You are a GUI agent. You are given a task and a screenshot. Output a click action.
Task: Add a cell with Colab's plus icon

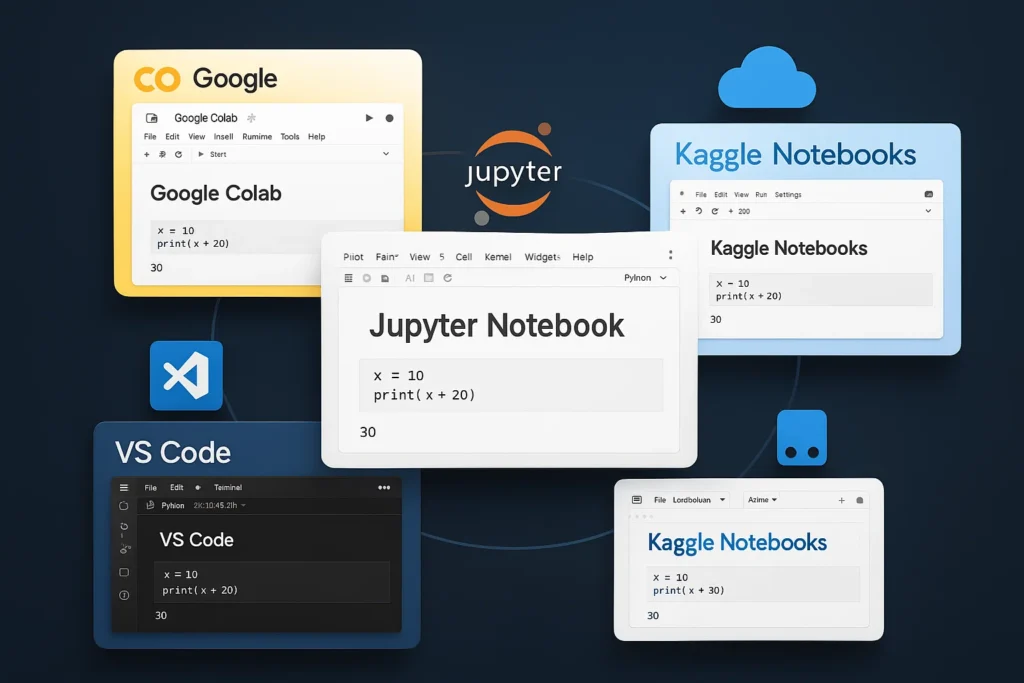[147, 155]
